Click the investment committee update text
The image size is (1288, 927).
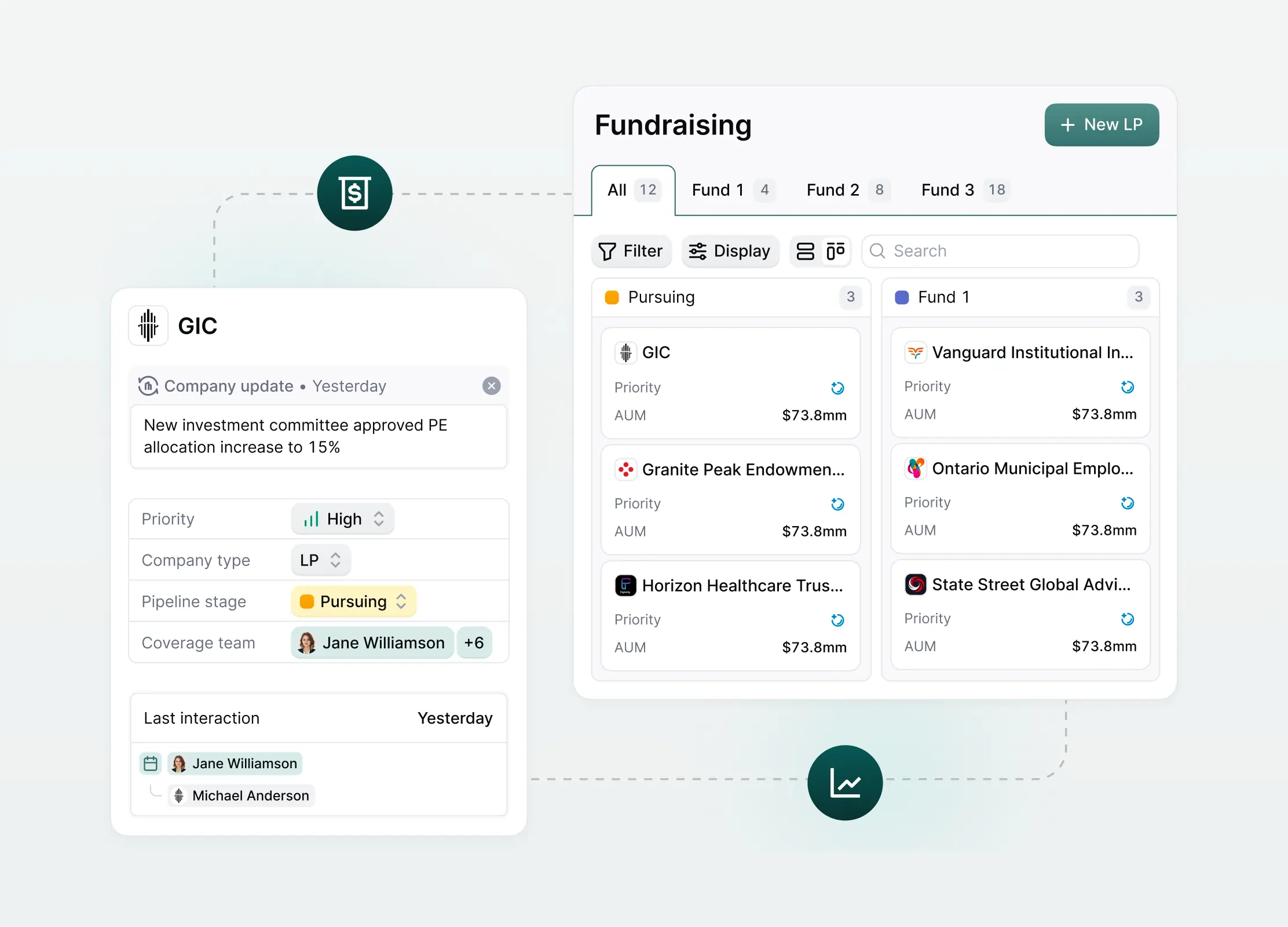(x=295, y=436)
